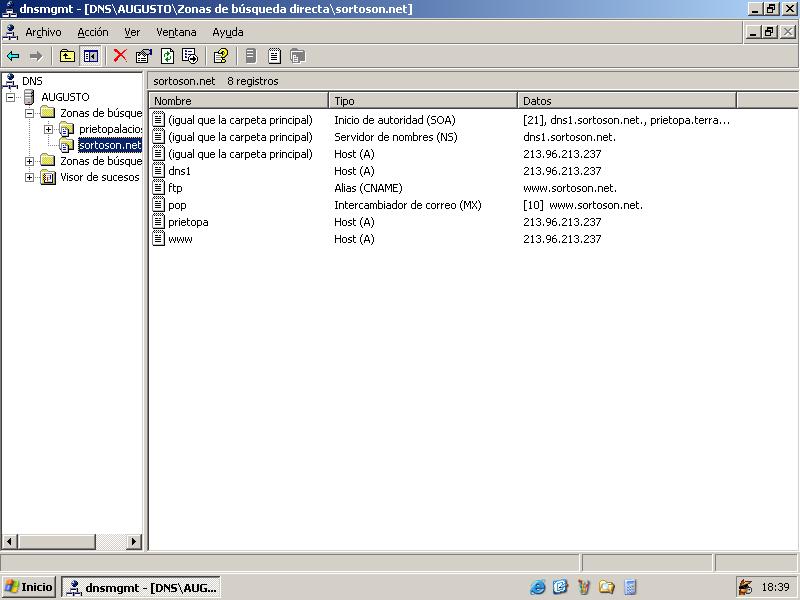800x600 pixels.
Task: Click the record icon beside ftp
Action: (x=159, y=187)
